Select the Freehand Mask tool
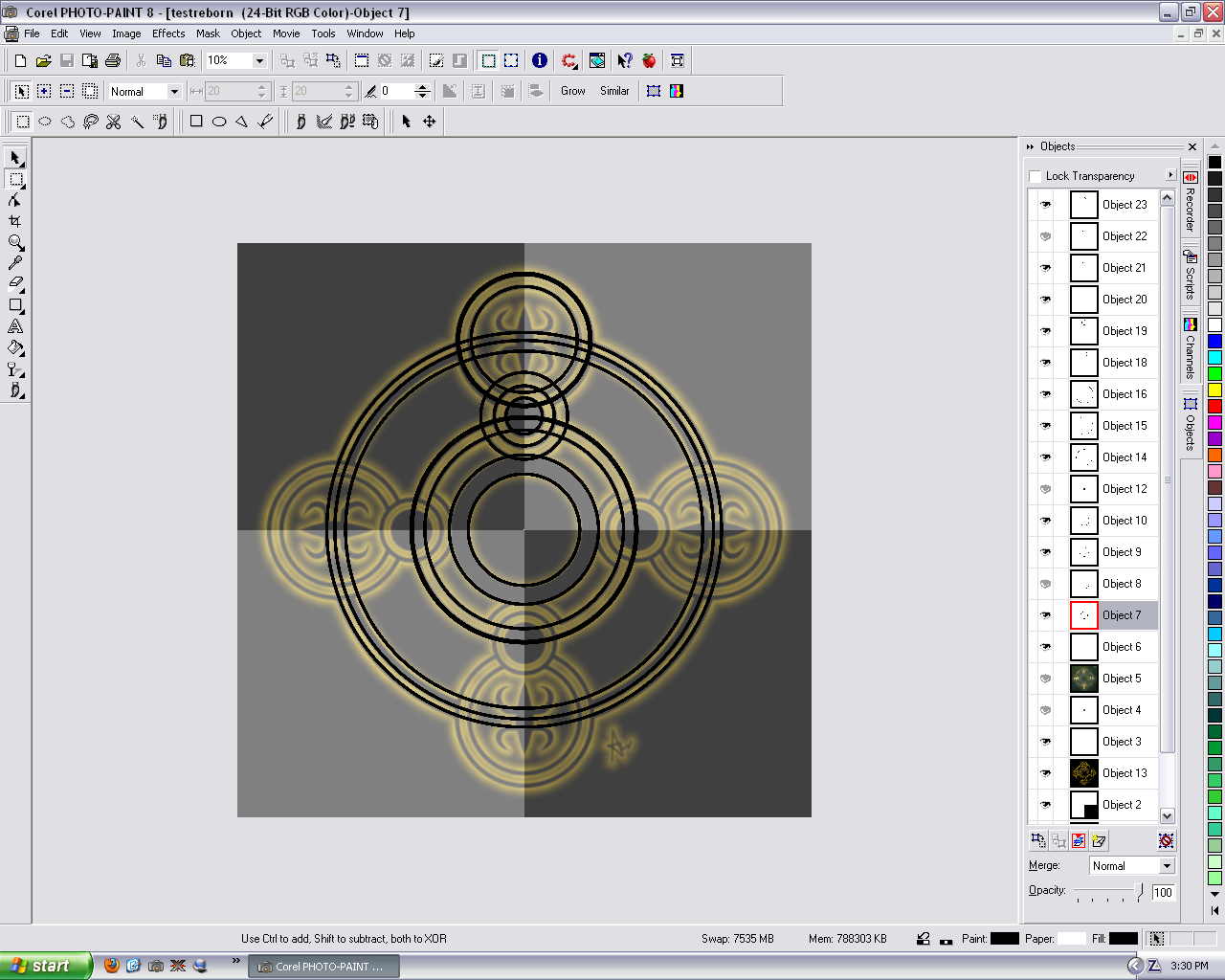The height and width of the screenshot is (980, 1225). click(68, 122)
